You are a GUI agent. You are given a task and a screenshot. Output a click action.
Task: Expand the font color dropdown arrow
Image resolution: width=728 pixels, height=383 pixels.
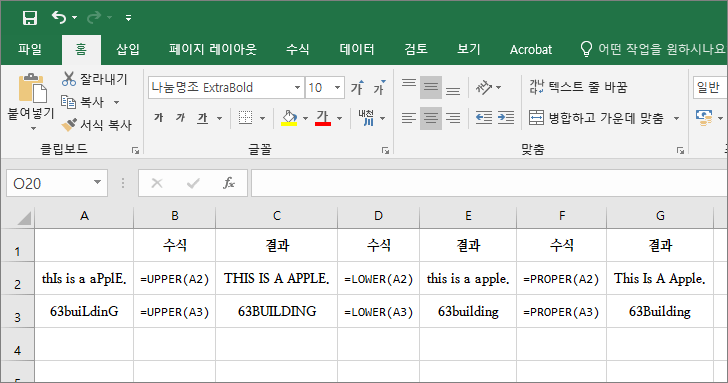click(x=339, y=118)
